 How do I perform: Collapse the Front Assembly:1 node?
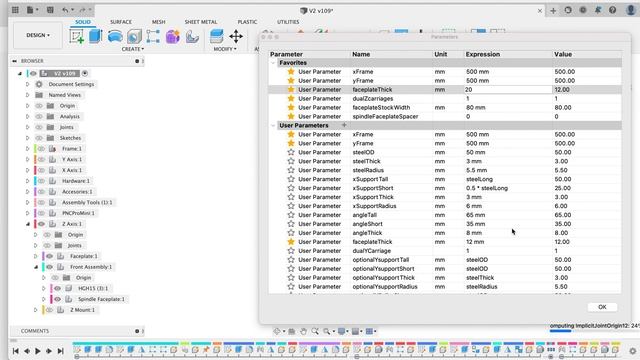pyautogui.click(x=36, y=267)
